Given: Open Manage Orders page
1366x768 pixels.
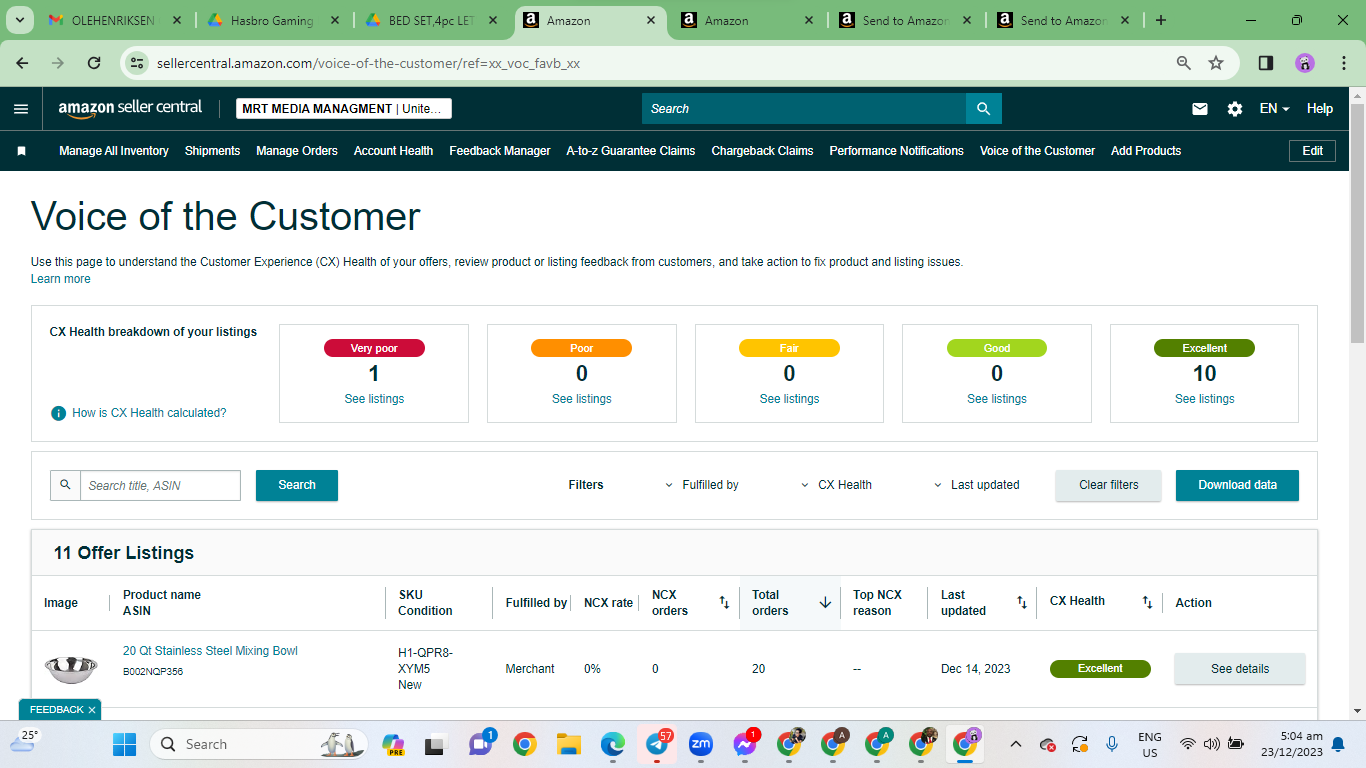Looking at the screenshot, I should [297, 151].
